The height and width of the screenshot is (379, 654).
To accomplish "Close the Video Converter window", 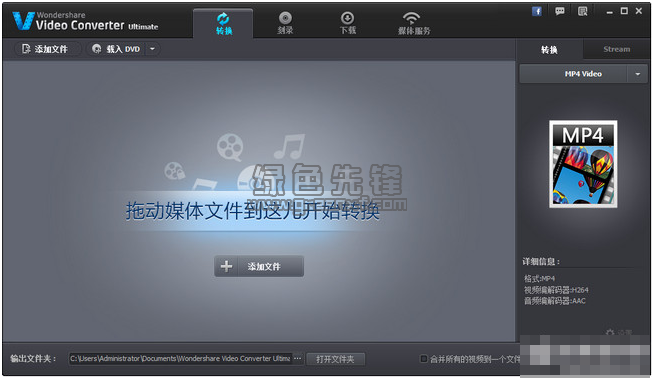I will 639,11.
